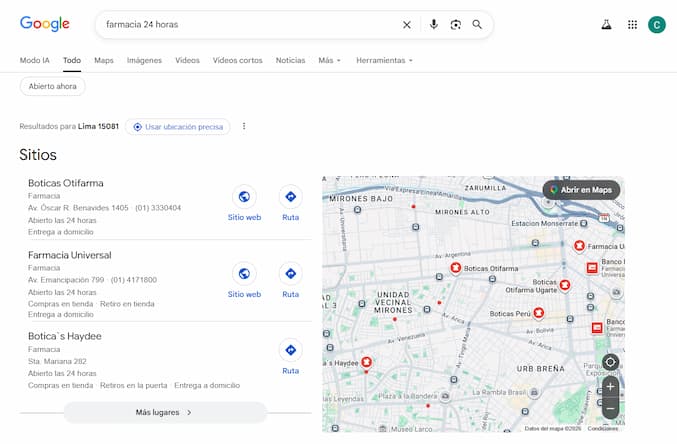Start voice search with the microphone icon
This screenshot has width=677, height=444.
(x=433, y=25)
